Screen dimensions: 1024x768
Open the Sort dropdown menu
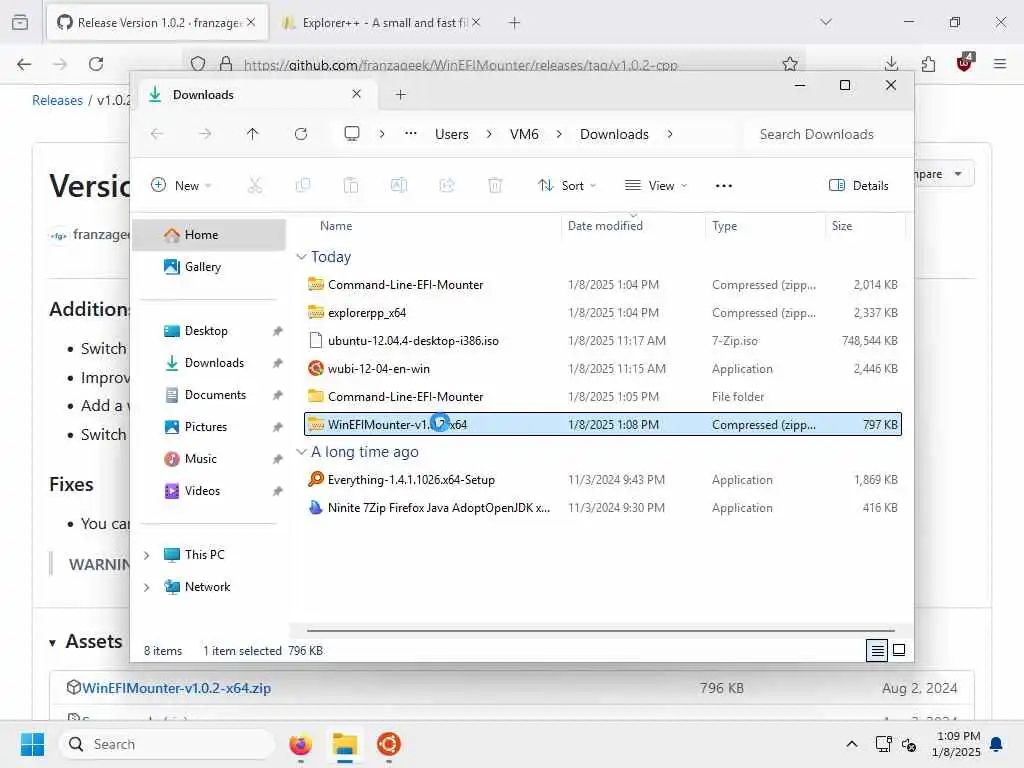567,185
